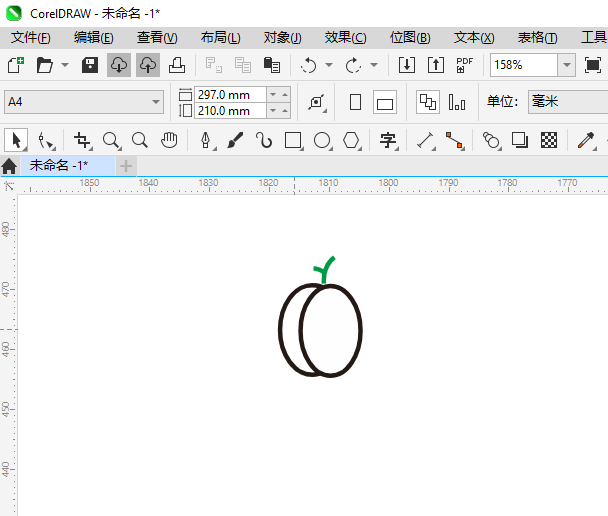
Task: Open the A4 page size dropdown
Action: coord(84,102)
